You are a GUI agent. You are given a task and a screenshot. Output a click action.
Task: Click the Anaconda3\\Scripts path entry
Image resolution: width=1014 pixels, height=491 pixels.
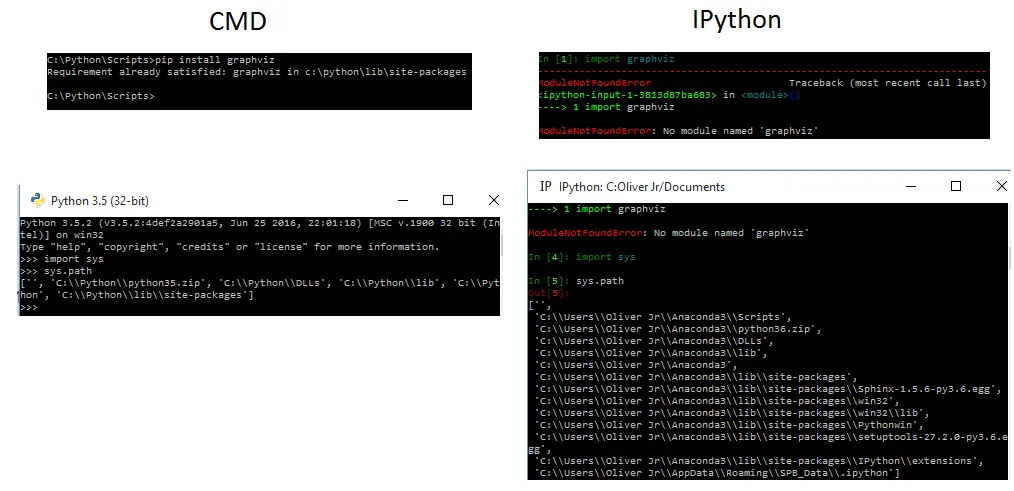click(663, 317)
